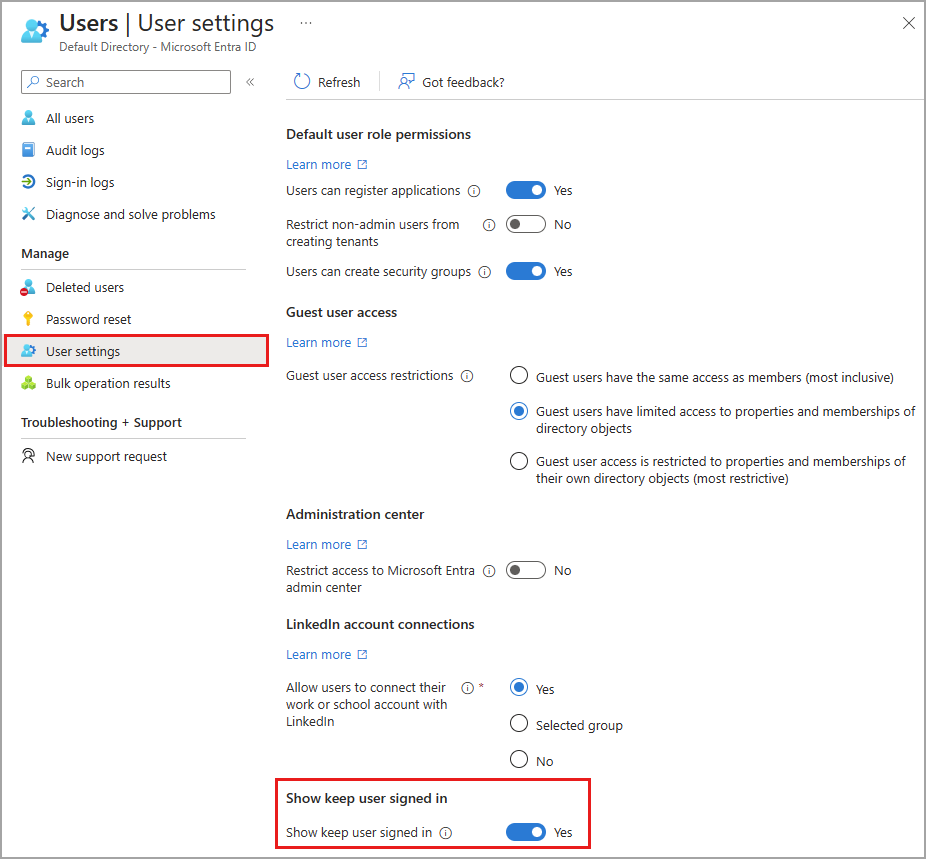926x859 pixels.
Task: Click the New support request headset icon
Action: (x=28, y=456)
